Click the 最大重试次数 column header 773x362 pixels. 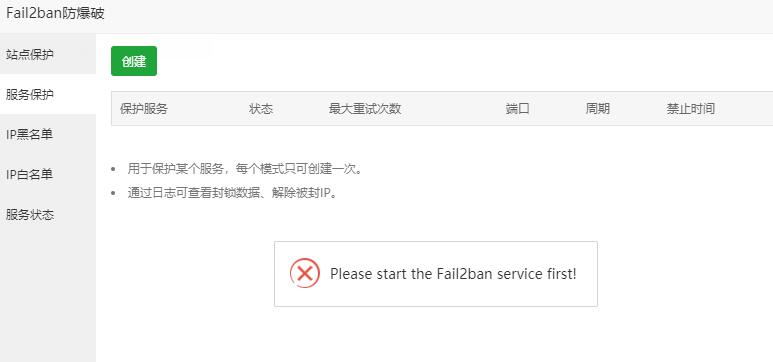click(365, 109)
